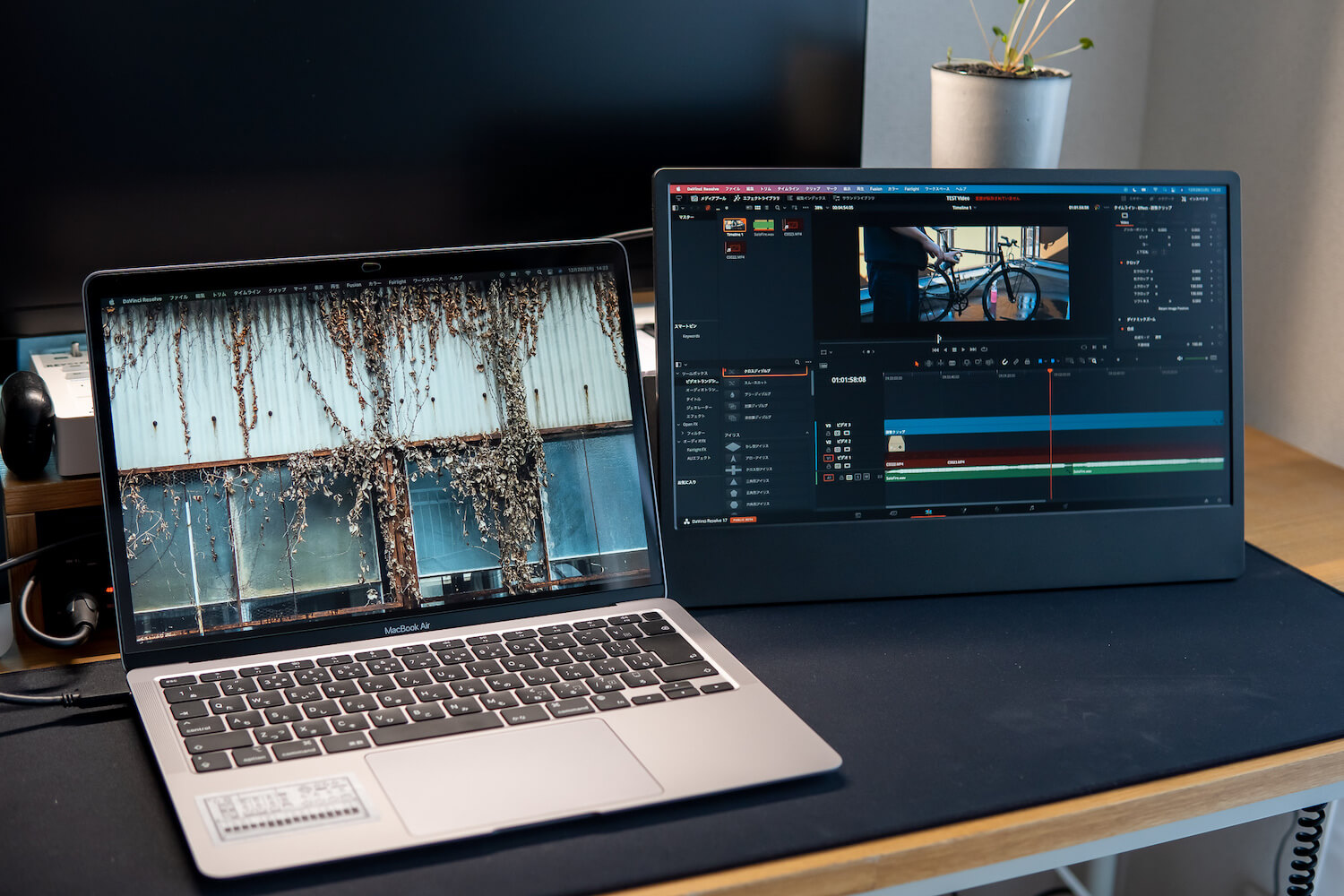The image size is (1344, 896).
Task: Toggle the enable dot on クロップ section
Action: click(1121, 263)
